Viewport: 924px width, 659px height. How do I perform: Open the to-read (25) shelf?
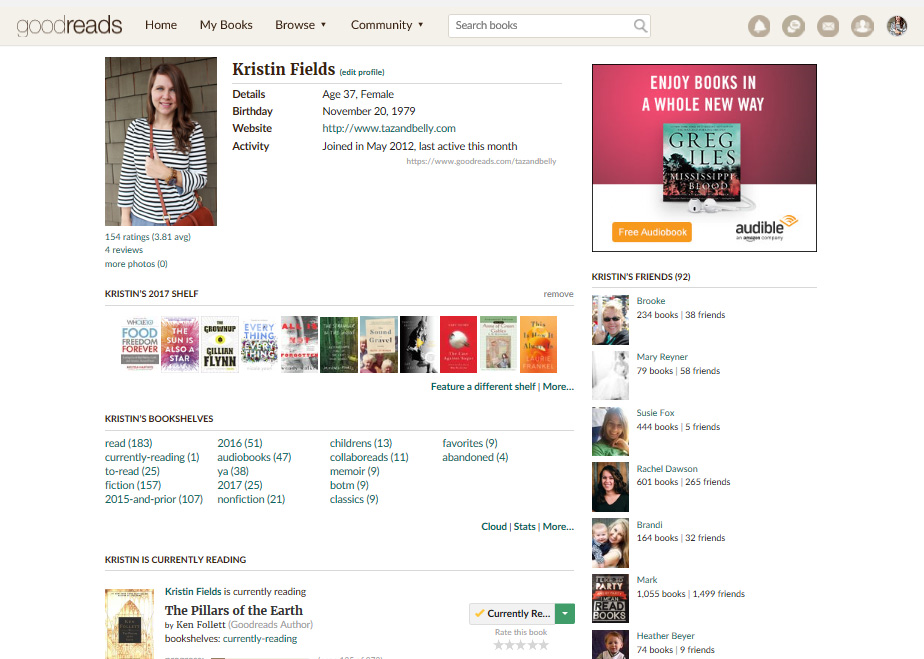[132, 472]
